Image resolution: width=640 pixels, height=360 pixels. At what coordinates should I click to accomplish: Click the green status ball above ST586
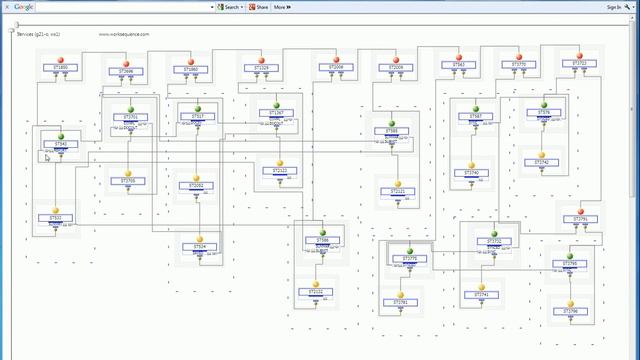[x=322, y=233]
